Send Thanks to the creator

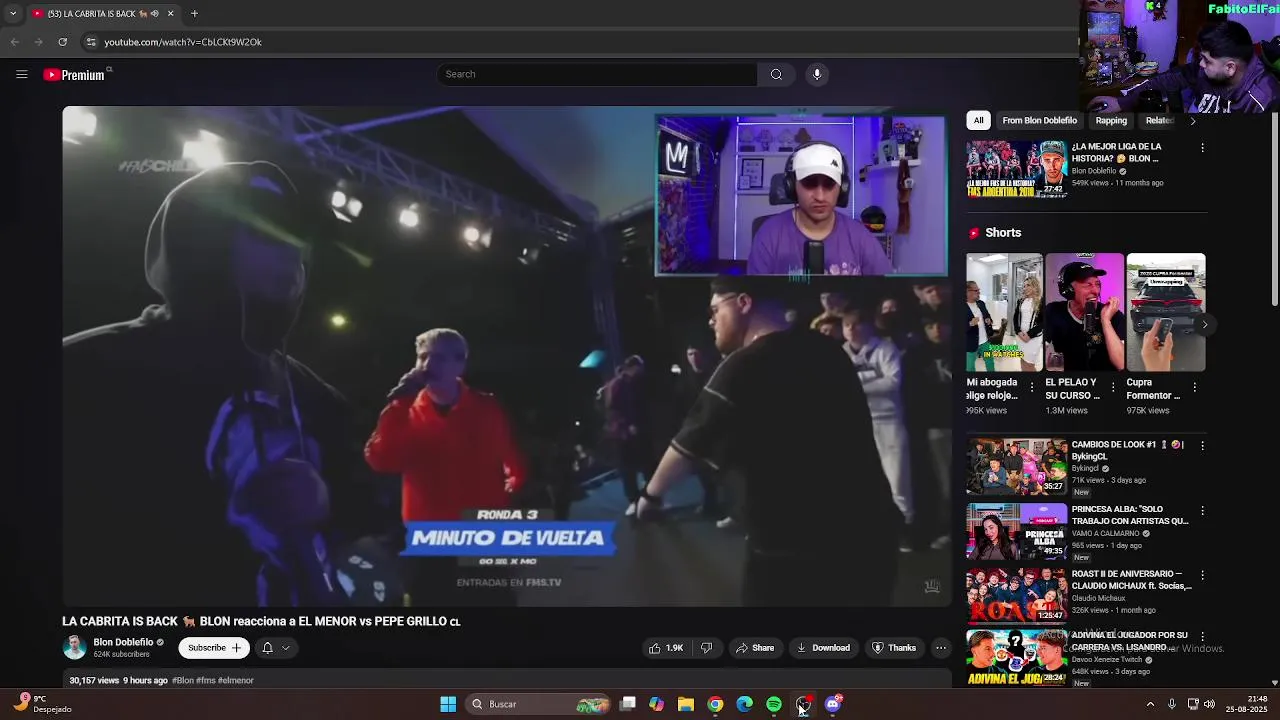click(x=894, y=648)
